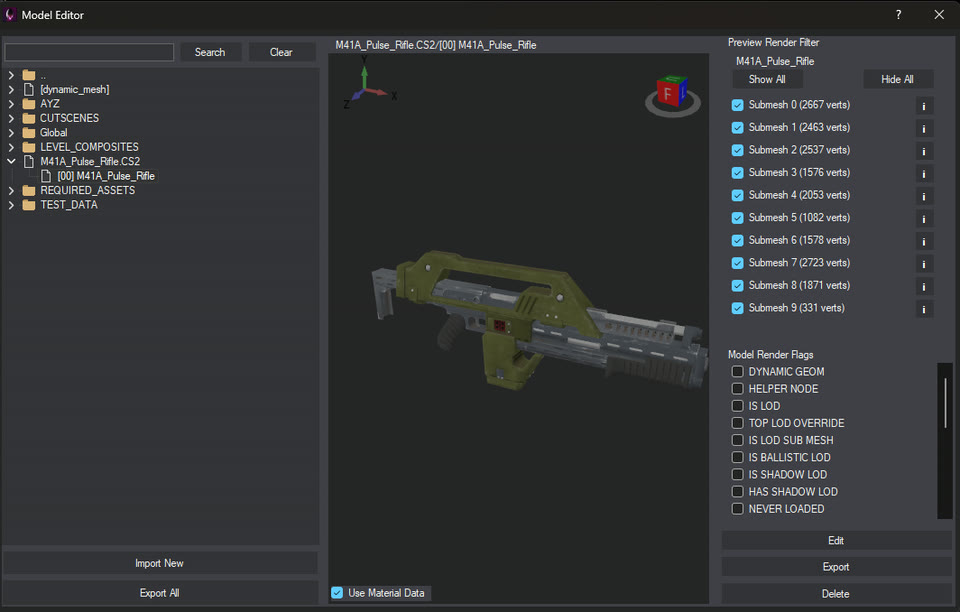The width and height of the screenshot is (960, 612).
Task: Expand the REQUIRED_ASSETS folder
Action: (x=11, y=190)
